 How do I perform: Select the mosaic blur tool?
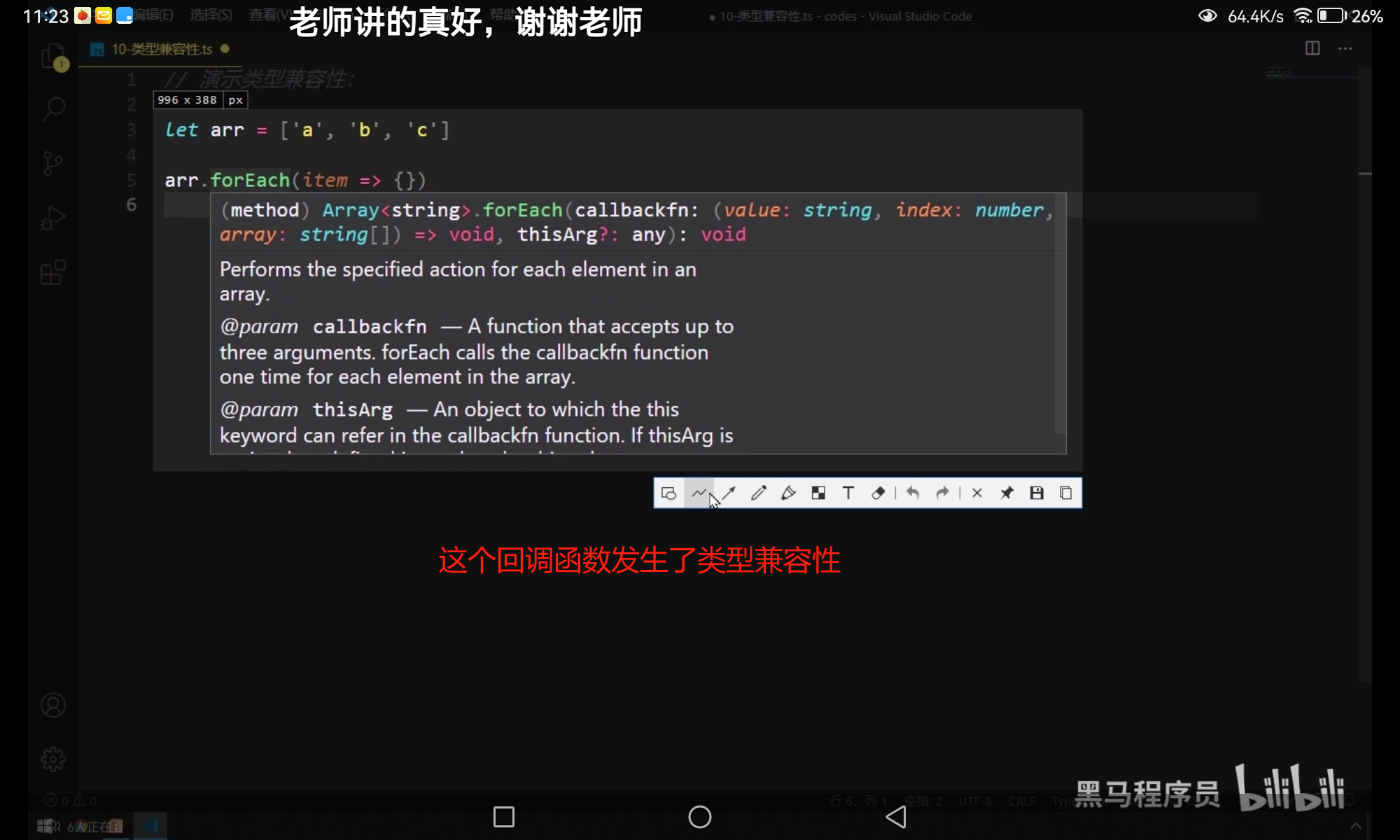pos(818,493)
